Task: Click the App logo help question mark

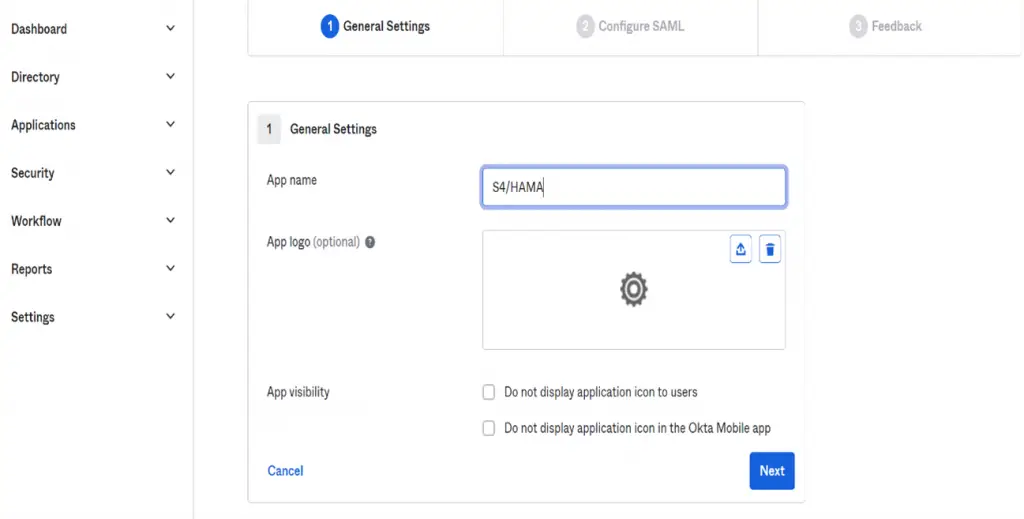Action: (370, 242)
